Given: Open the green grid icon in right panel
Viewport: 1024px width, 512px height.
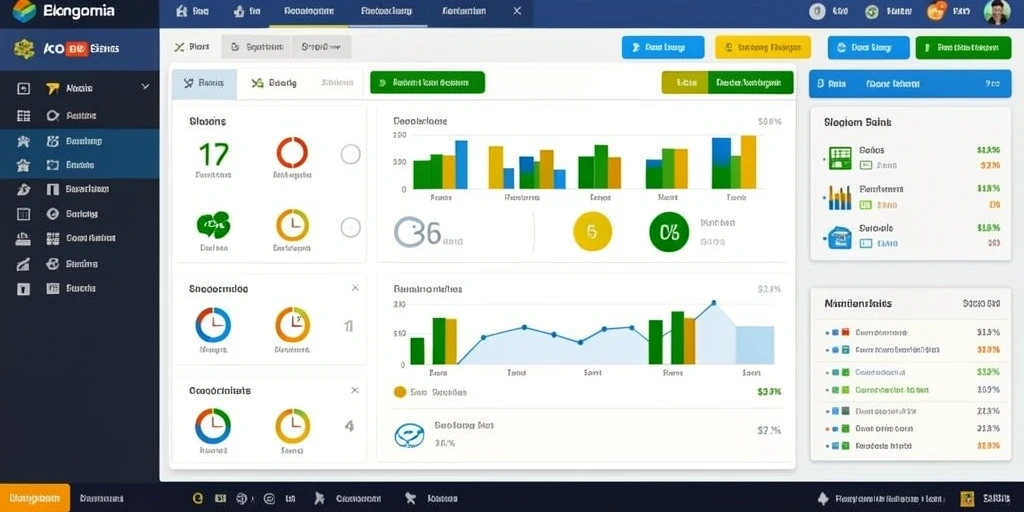Looking at the screenshot, I should (x=840, y=157).
